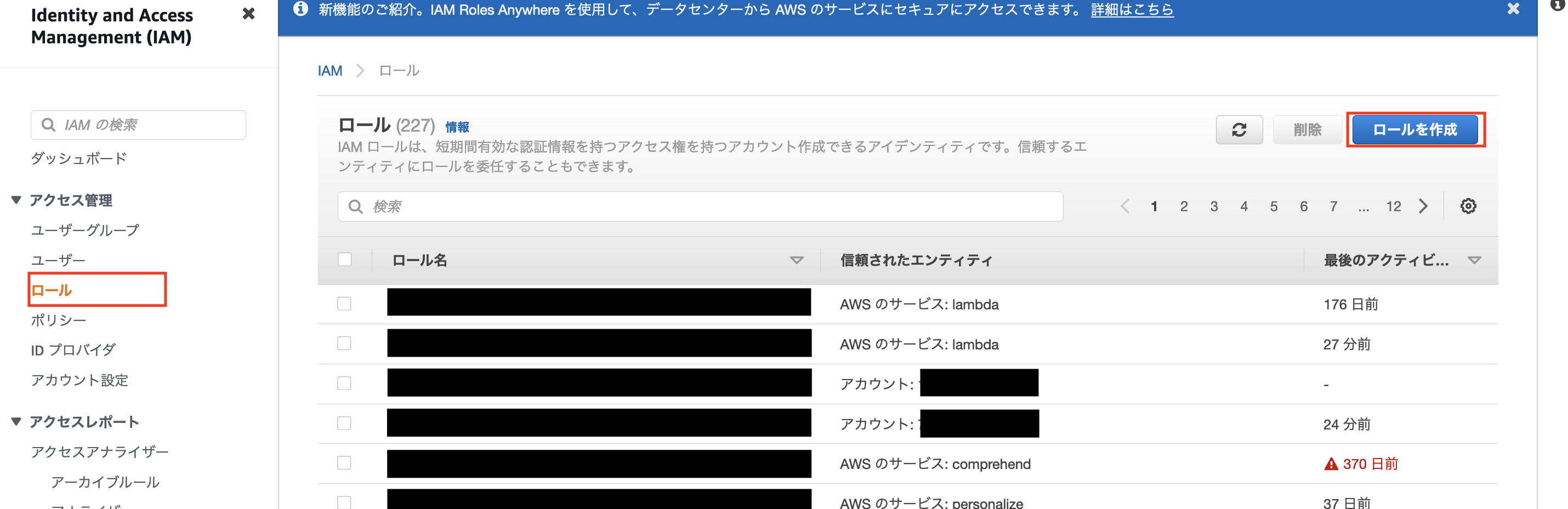Select the lambda role used 27 分前
The height and width of the screenshot is (509, 1568).
coord(344,343)
